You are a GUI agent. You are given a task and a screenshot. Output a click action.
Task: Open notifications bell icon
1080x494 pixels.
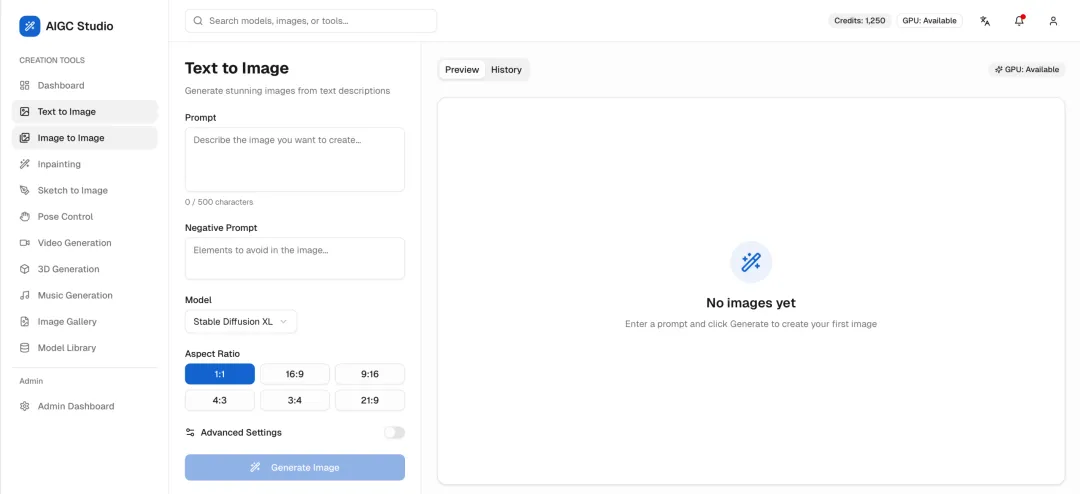(1019, 21)
